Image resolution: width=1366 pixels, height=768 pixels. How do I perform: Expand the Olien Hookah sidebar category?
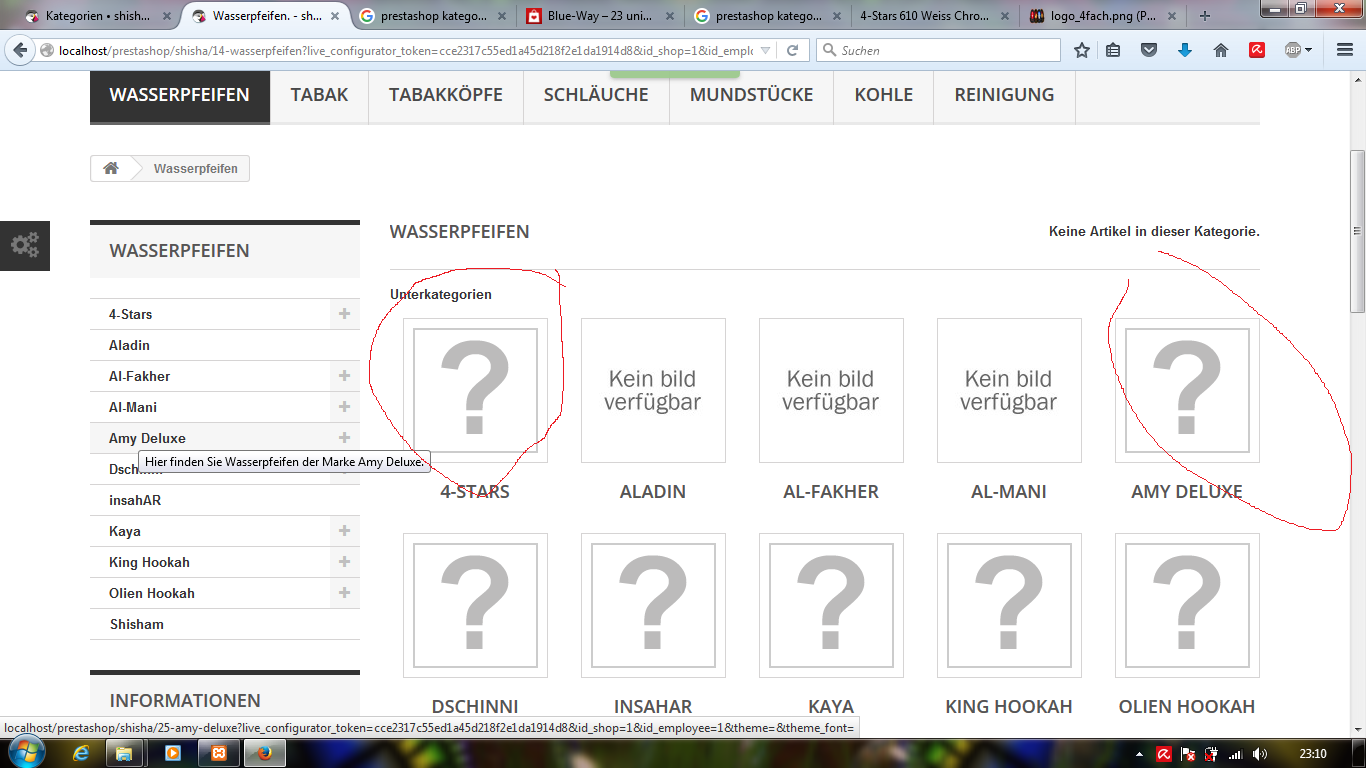(344, 593)
